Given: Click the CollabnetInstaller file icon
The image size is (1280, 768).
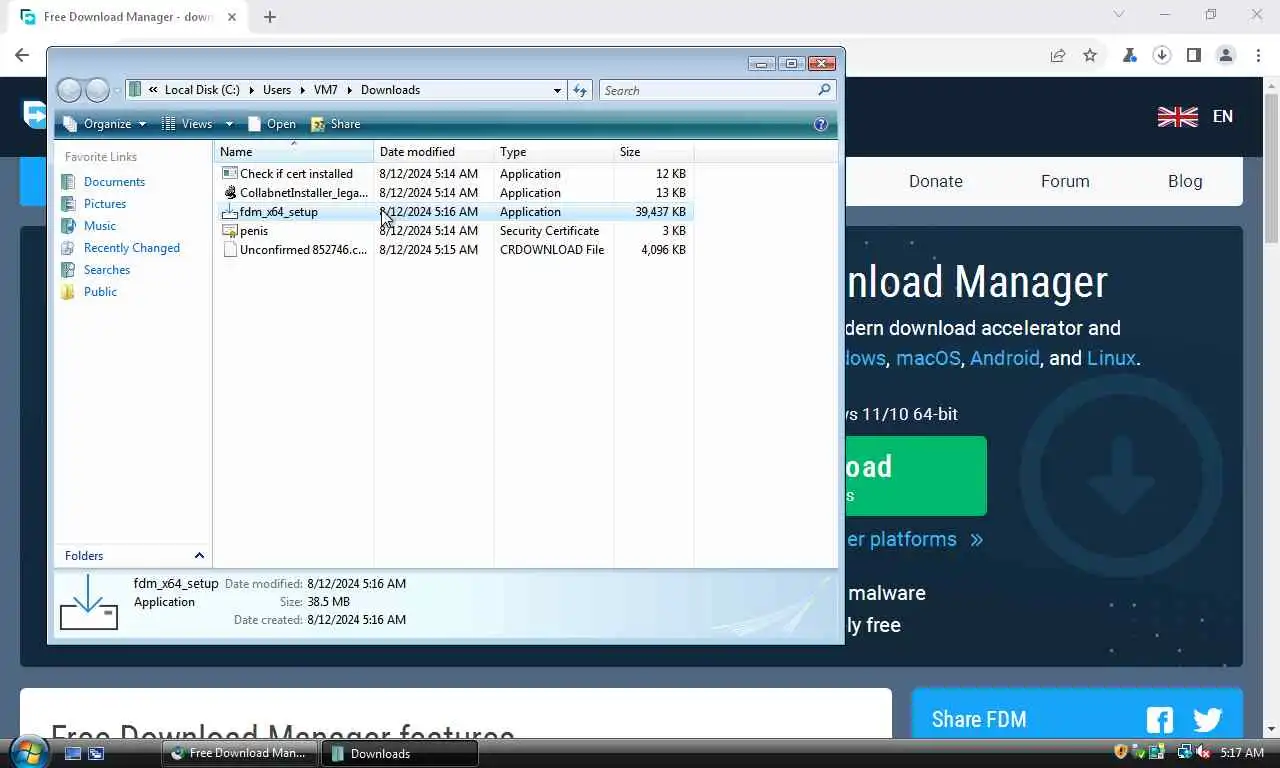Looking at the screenshot, I should pos(230,193).
